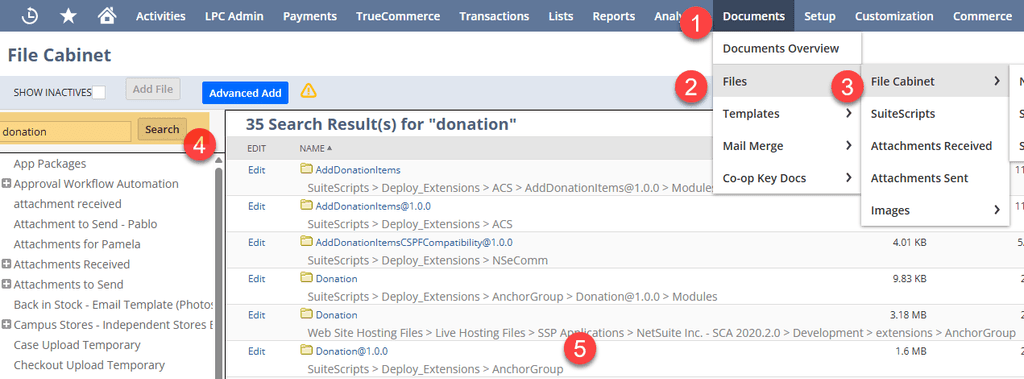Viewport: 1024px width, 379px height.
Task: Click folder icon beside Donation@1.0.0
Action: point(306,350)
